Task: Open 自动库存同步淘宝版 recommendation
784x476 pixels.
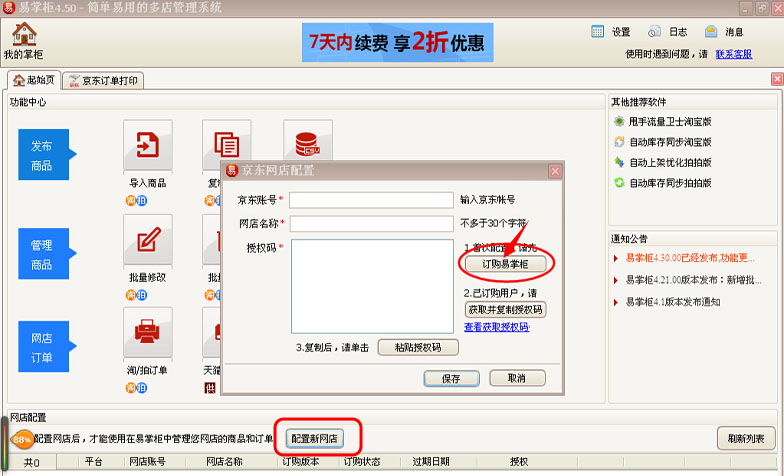Action: (670, 142)
